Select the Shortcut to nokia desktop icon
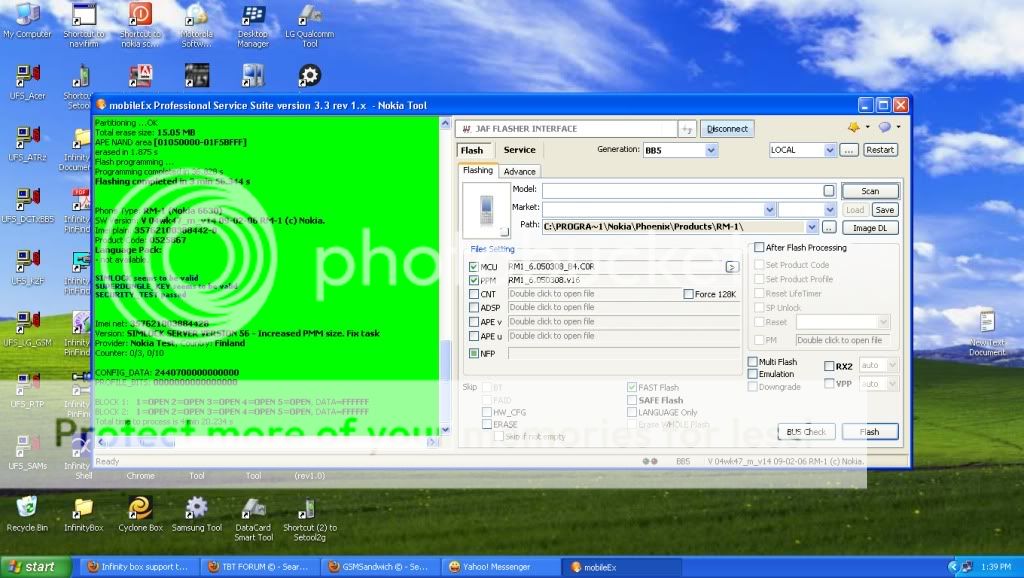Viewport: 1024px width, 578px height. [140, 25]
